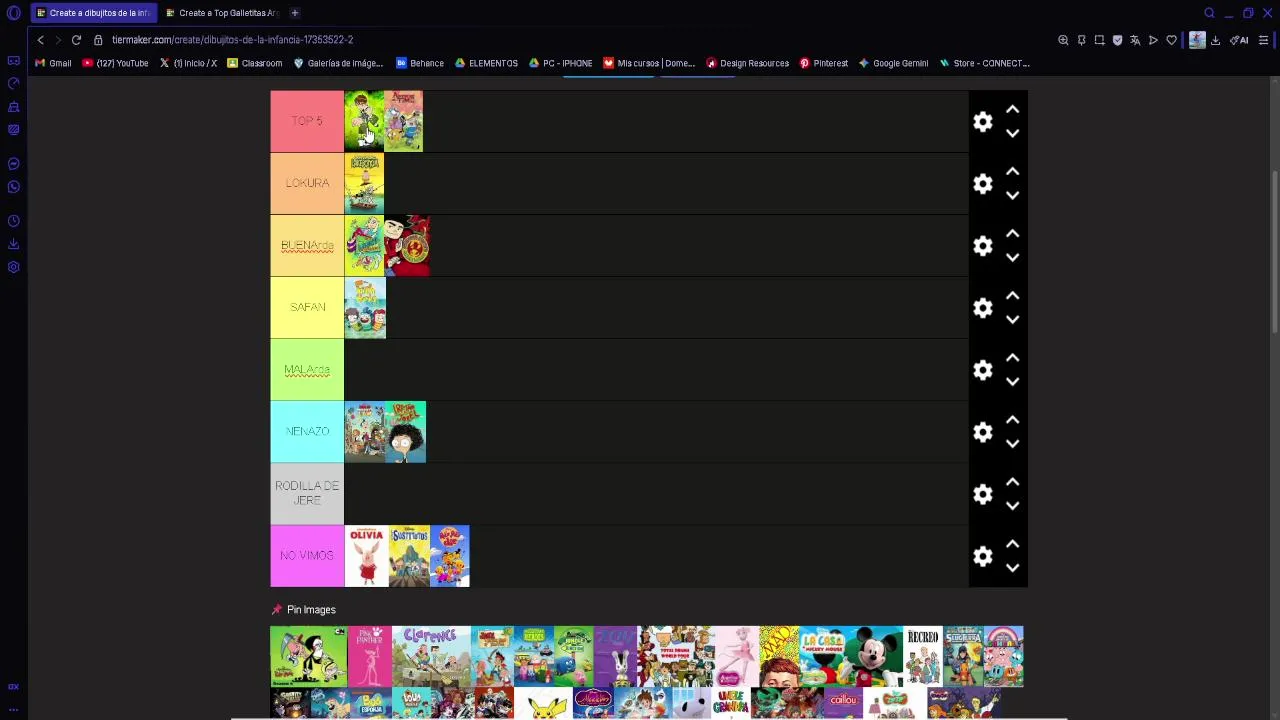The height and width of the screenshot is (720, 1280).
Task: Open settings gear for NO VIMOS tier
Action: click(x=983, y=556)
